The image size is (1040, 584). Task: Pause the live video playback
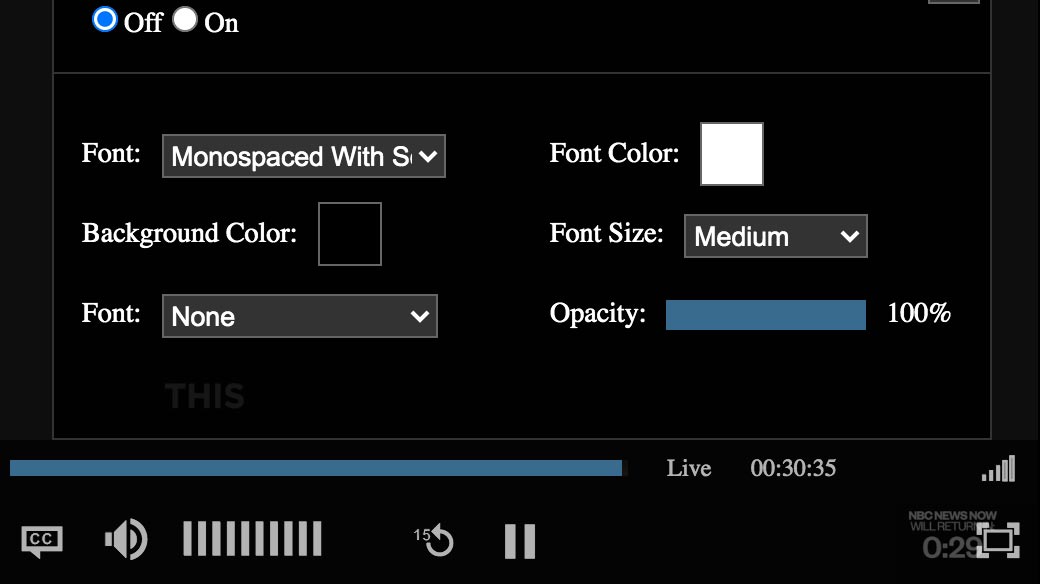coord(520,541)
